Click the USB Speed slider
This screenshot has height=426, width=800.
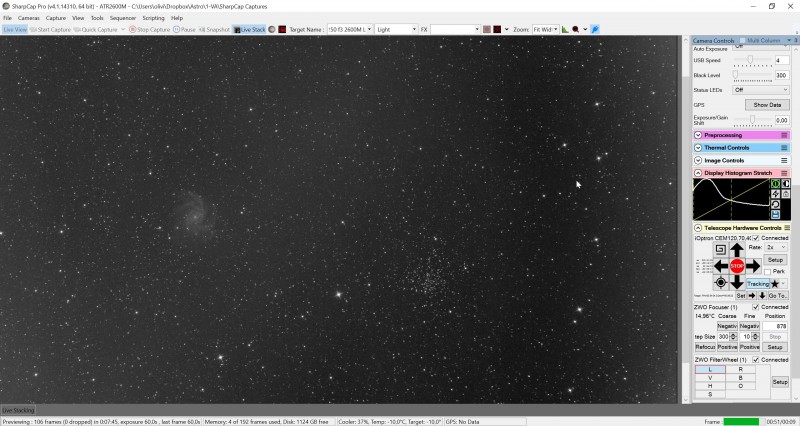(x=753, y=60)
